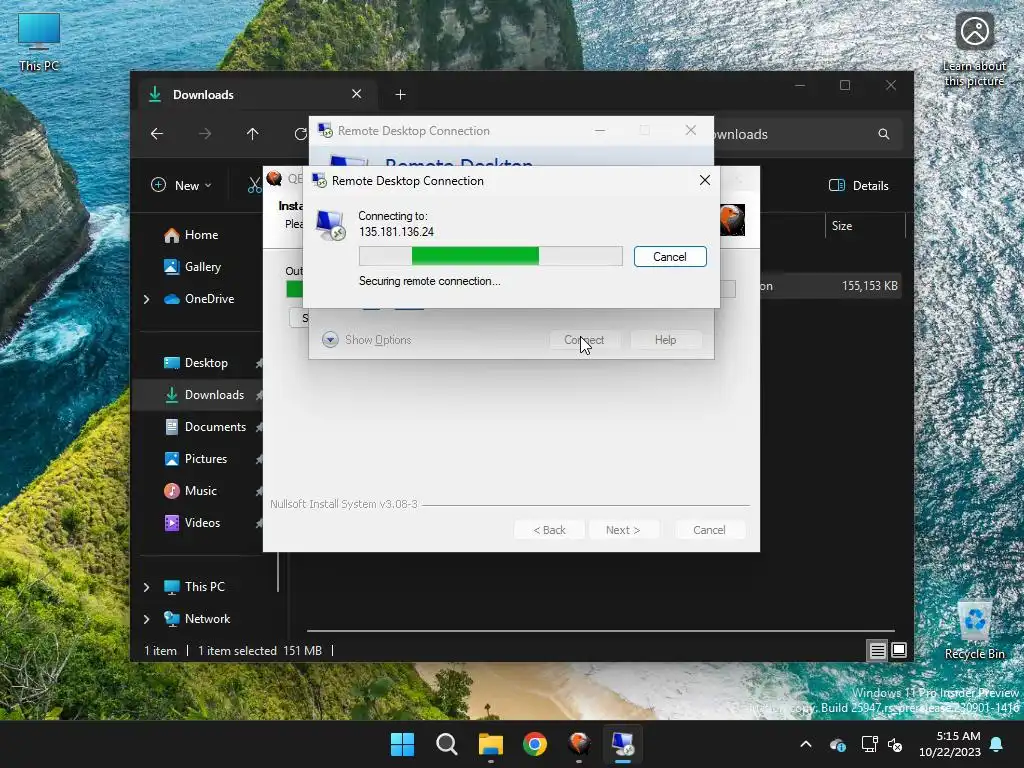Close the Remote Desktop connecting dialog
The image size is (1024, 768).
tap(705, 180)
